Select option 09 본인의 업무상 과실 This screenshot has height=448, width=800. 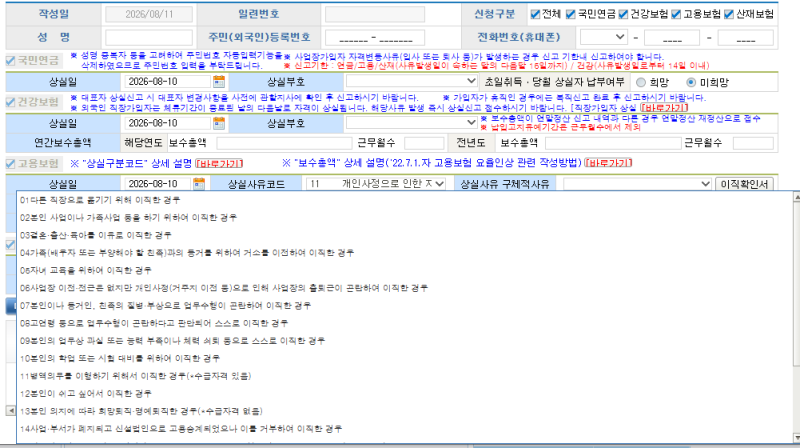point(404,341)
